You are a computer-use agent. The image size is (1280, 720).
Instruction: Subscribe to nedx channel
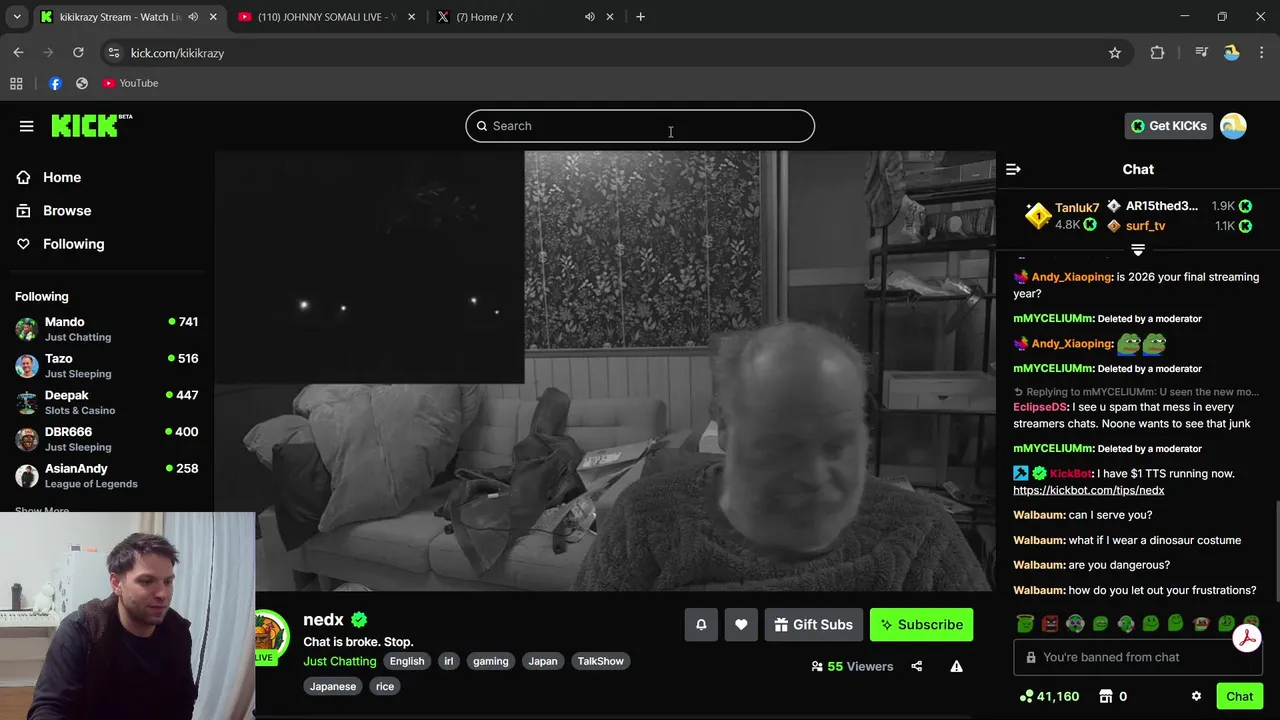pyautogui.click(x=921, y=625)
